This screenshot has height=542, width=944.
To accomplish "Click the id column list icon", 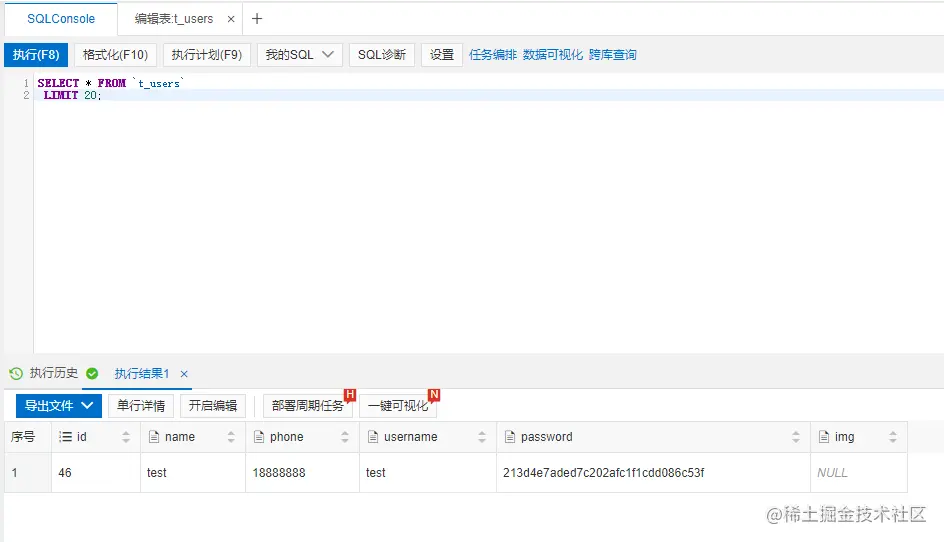I will tap(65, 437).
